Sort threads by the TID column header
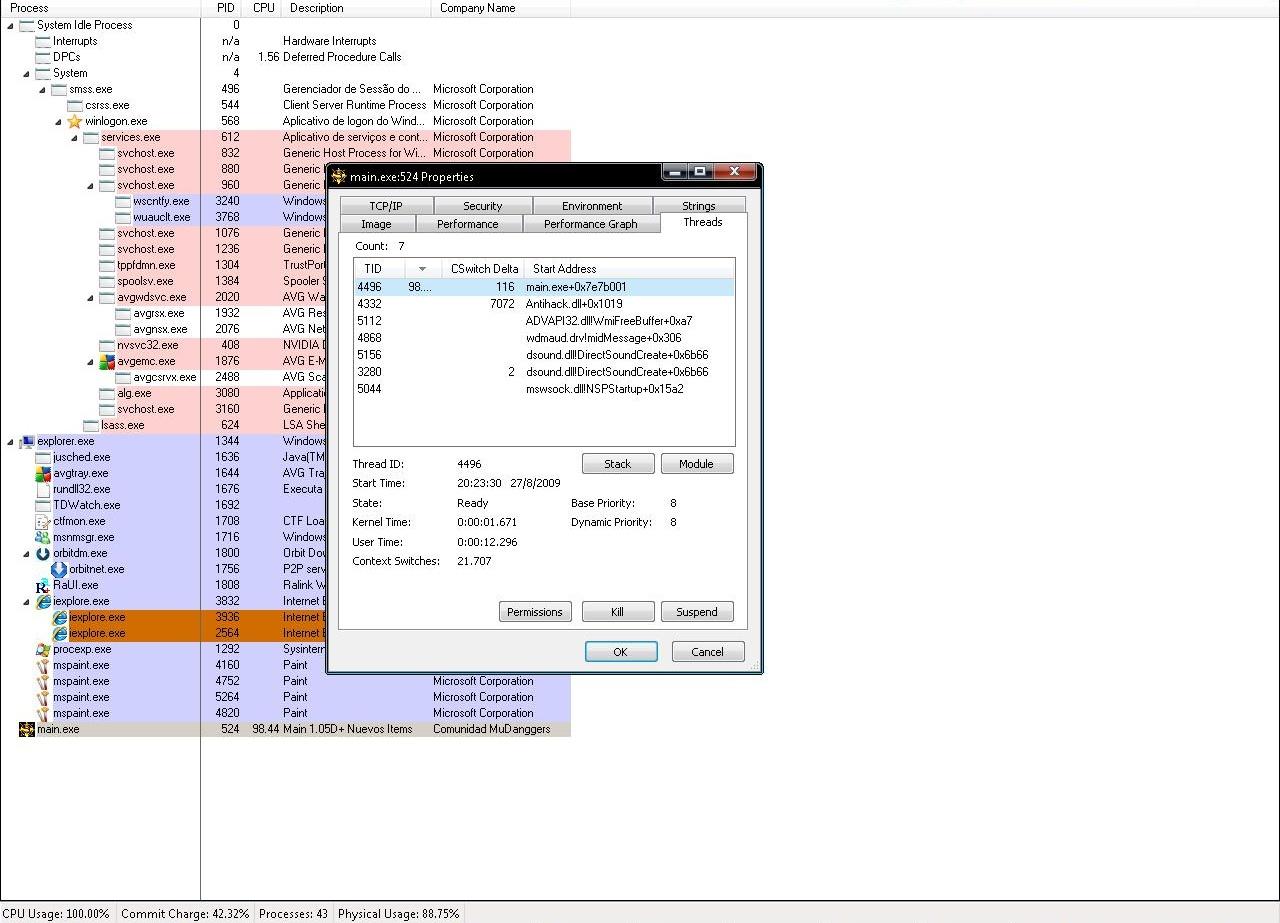This screenshot has width=1280, height=923. pos(379,268)
